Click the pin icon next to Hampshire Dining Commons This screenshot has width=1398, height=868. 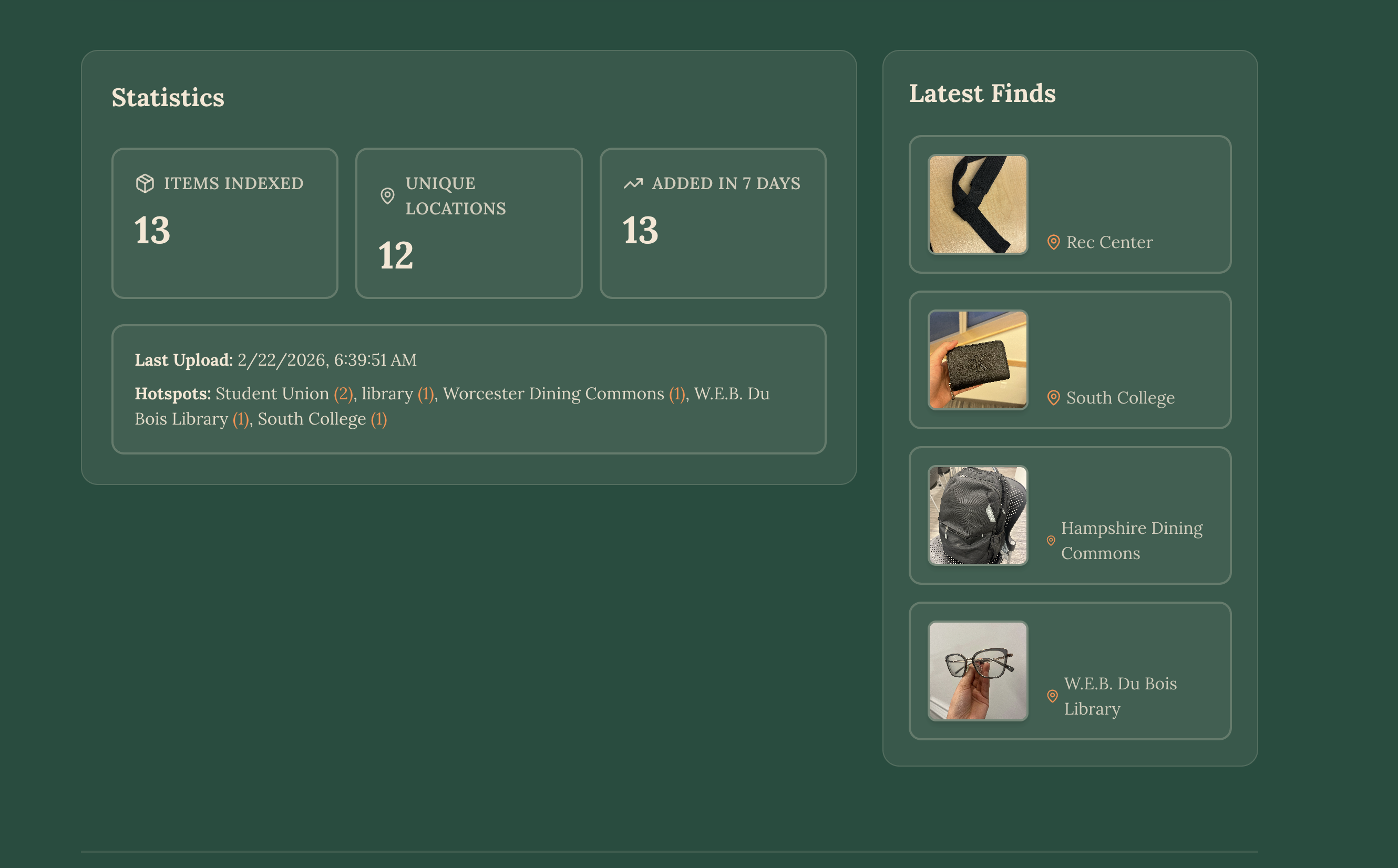point(1051,540)
